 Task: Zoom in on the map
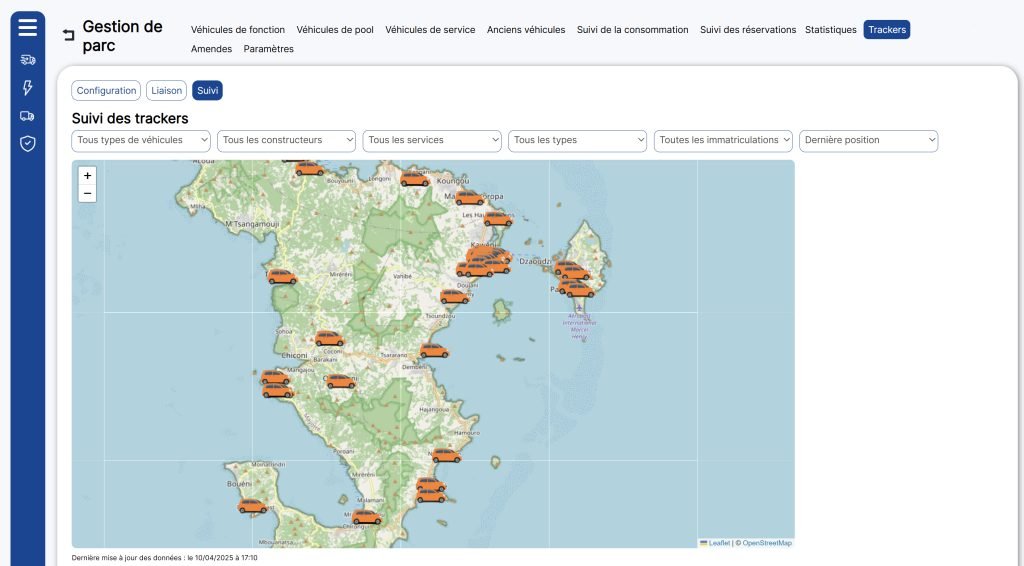(88, 176)
